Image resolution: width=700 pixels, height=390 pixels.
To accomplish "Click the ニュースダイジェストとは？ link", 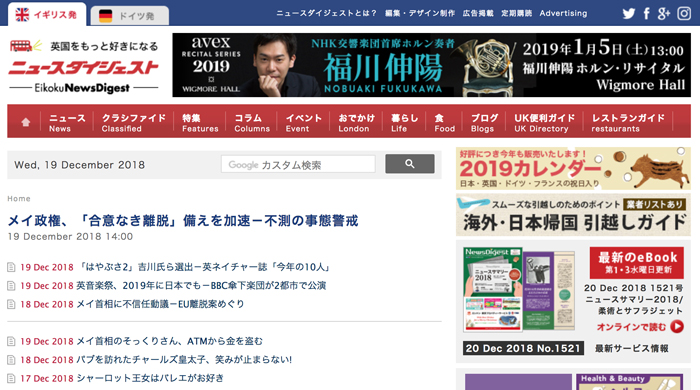I will click(x=326, y=13).
